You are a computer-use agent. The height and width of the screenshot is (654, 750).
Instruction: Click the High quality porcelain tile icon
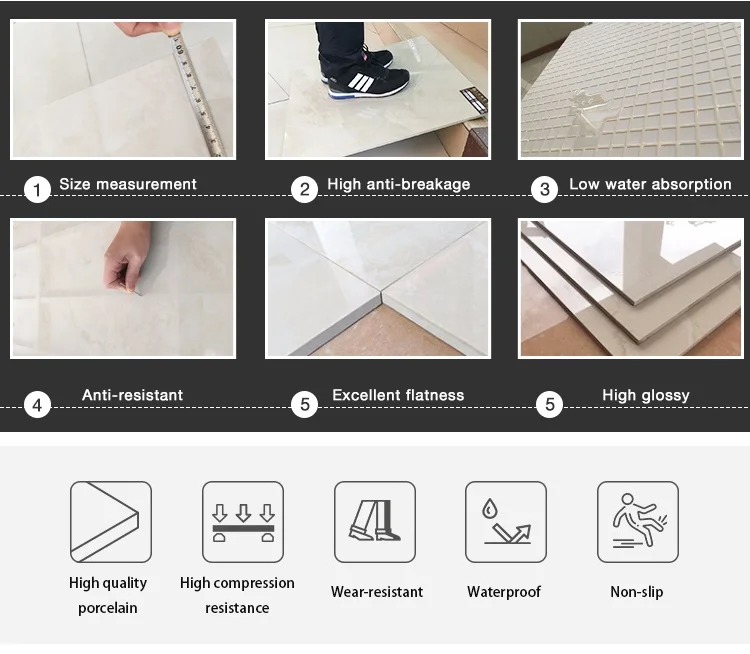tap(111, 521)
